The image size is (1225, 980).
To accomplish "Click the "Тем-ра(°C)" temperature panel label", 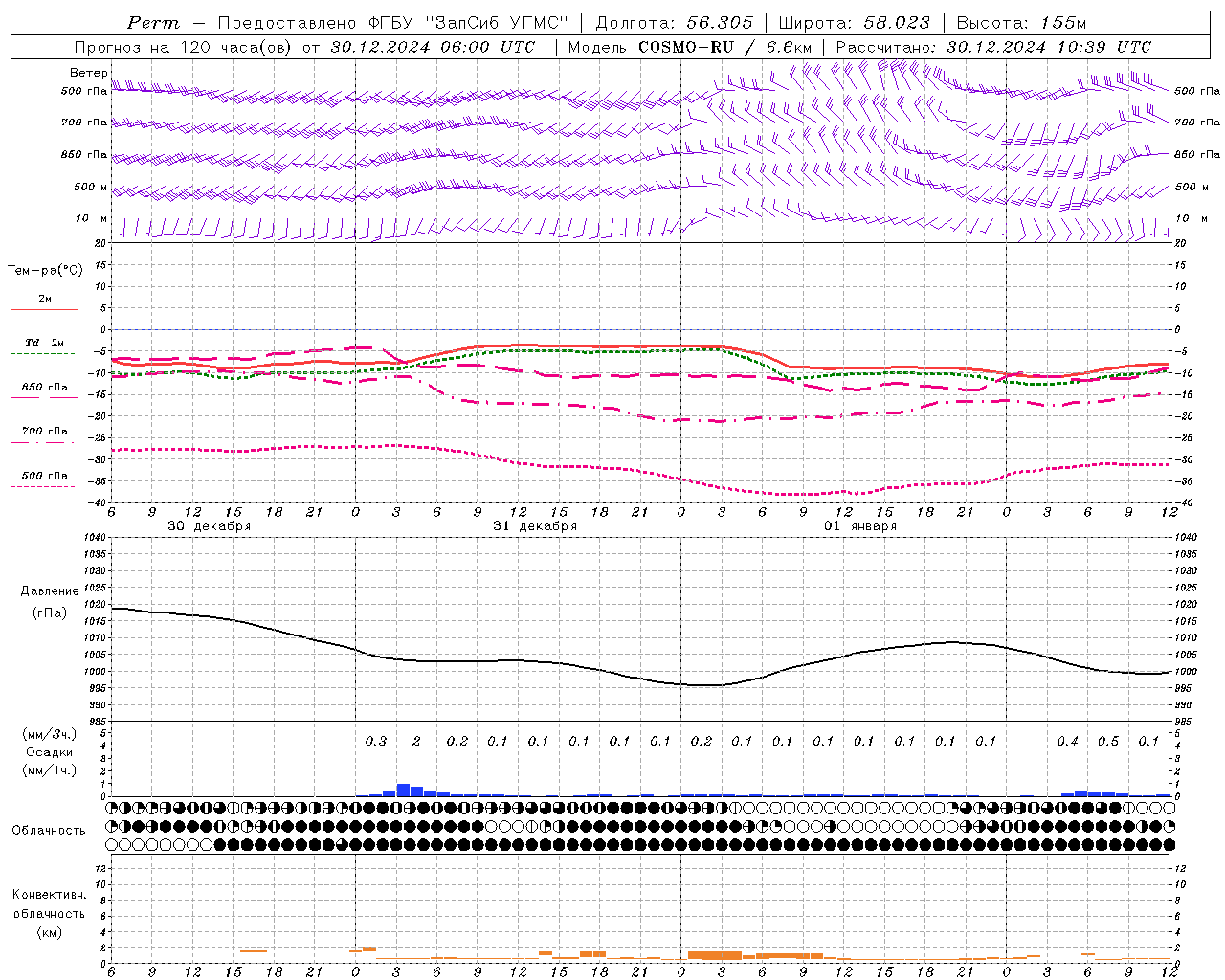I will pyautogui.click(x=45, y=271).
